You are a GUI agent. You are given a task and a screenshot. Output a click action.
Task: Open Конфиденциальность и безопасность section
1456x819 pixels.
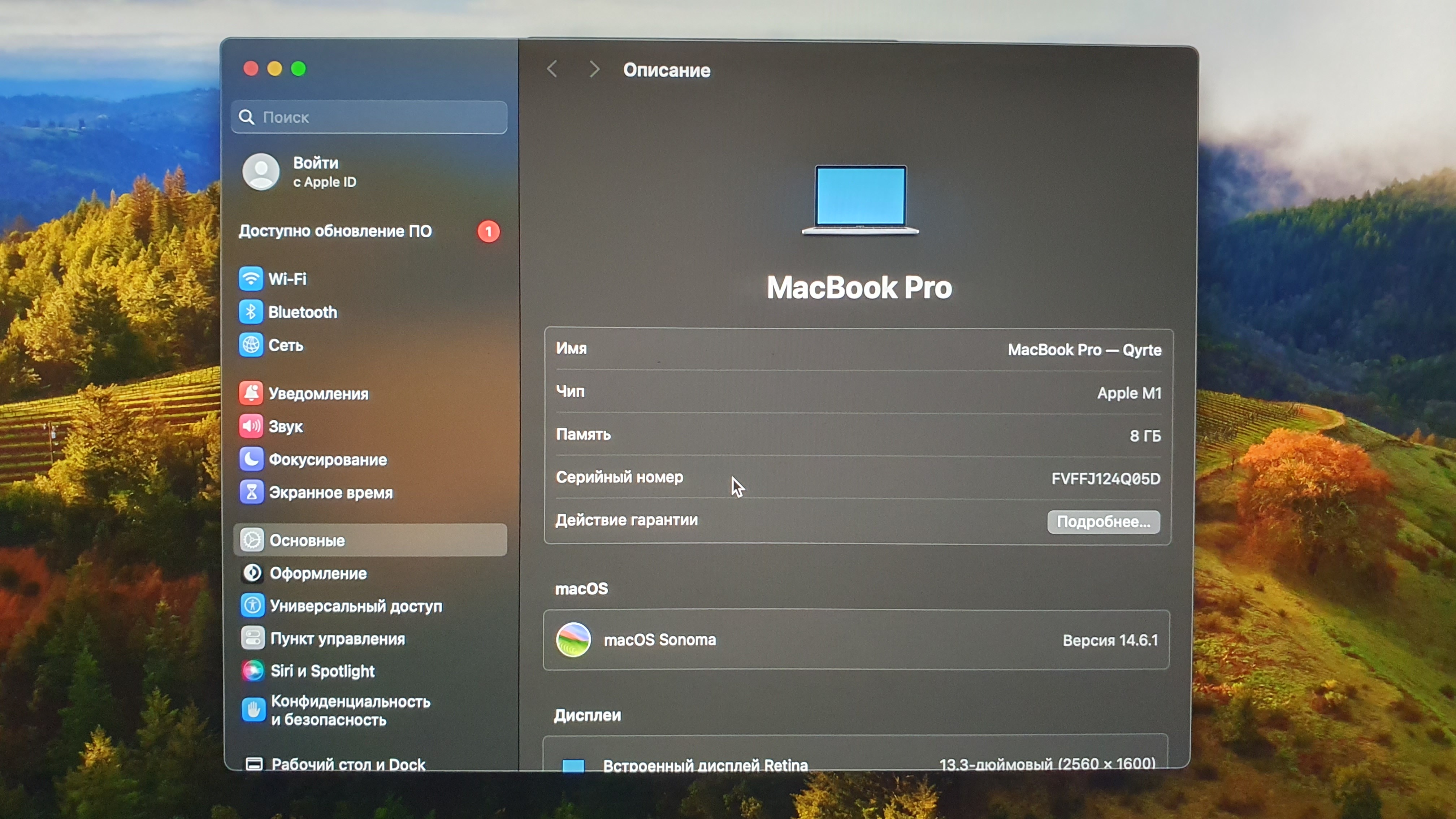[350, 710]
